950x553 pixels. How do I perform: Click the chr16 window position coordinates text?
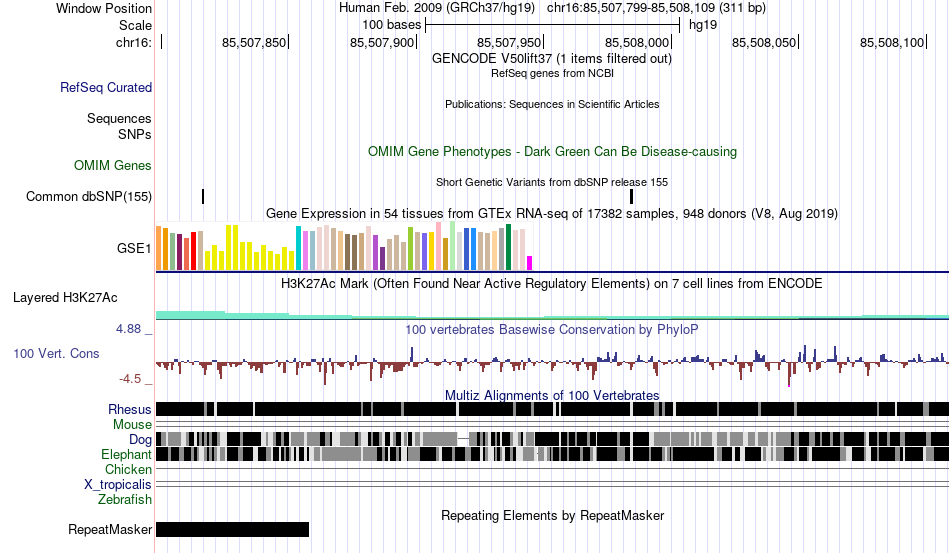tap(656, 8)
